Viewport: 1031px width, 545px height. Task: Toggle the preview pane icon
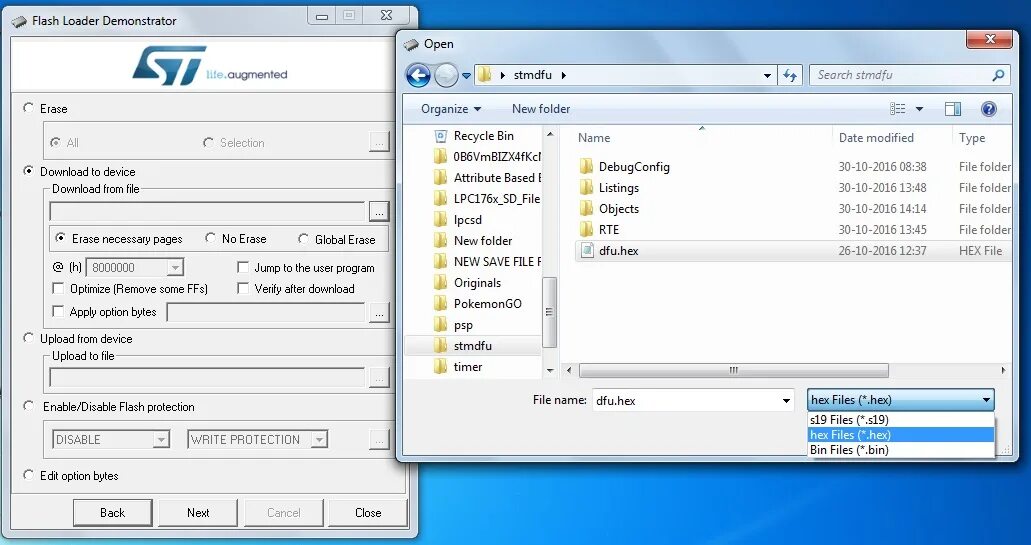click(x=953, y=109)
